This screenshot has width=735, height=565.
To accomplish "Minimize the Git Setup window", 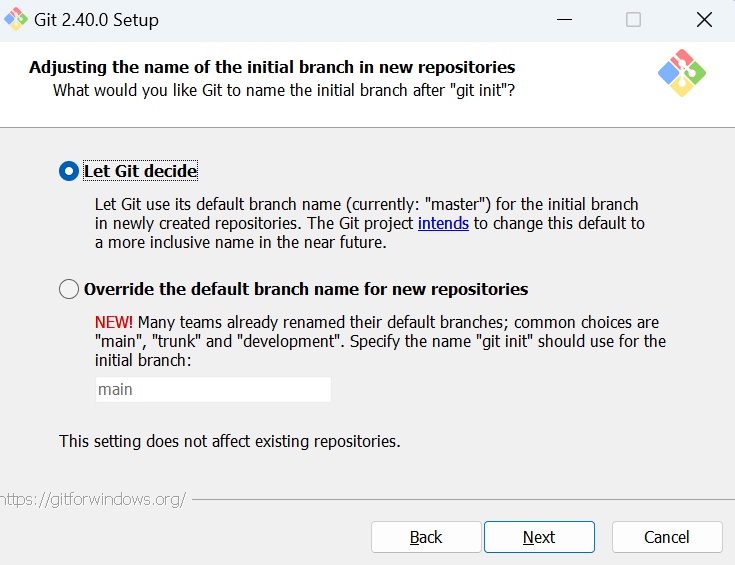I will point(564,20).
